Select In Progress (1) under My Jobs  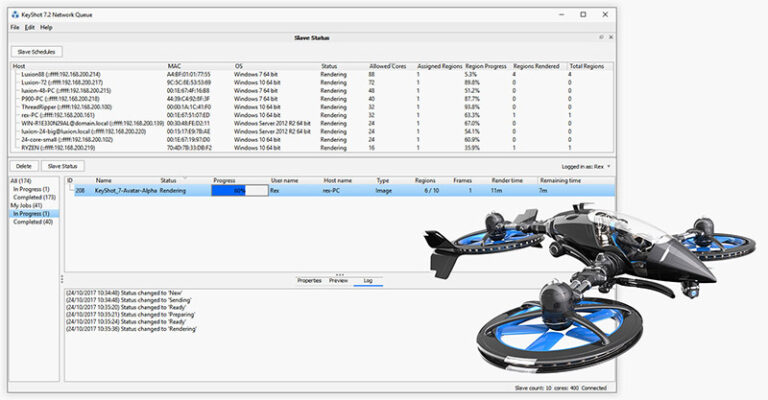click(x=34, y=214)
